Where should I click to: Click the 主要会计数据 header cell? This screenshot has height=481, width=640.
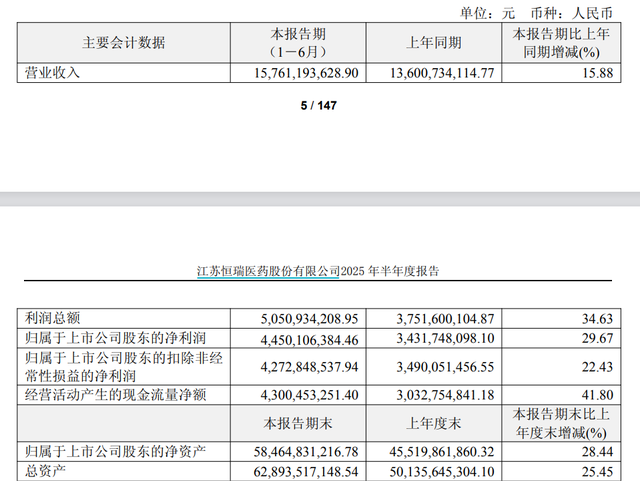click(124, 42)
